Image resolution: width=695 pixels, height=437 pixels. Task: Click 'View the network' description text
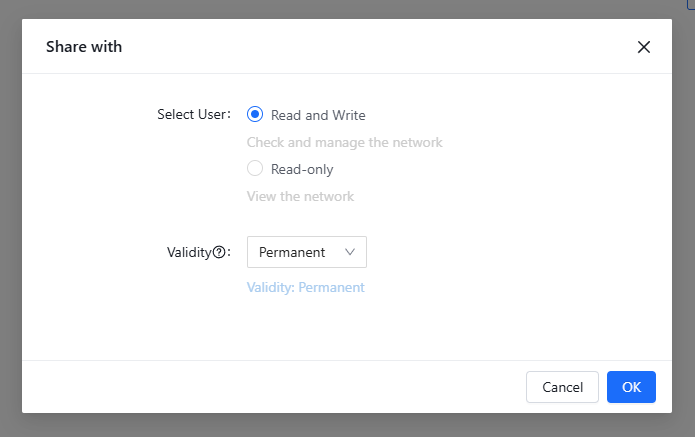[x=300, y=196]
